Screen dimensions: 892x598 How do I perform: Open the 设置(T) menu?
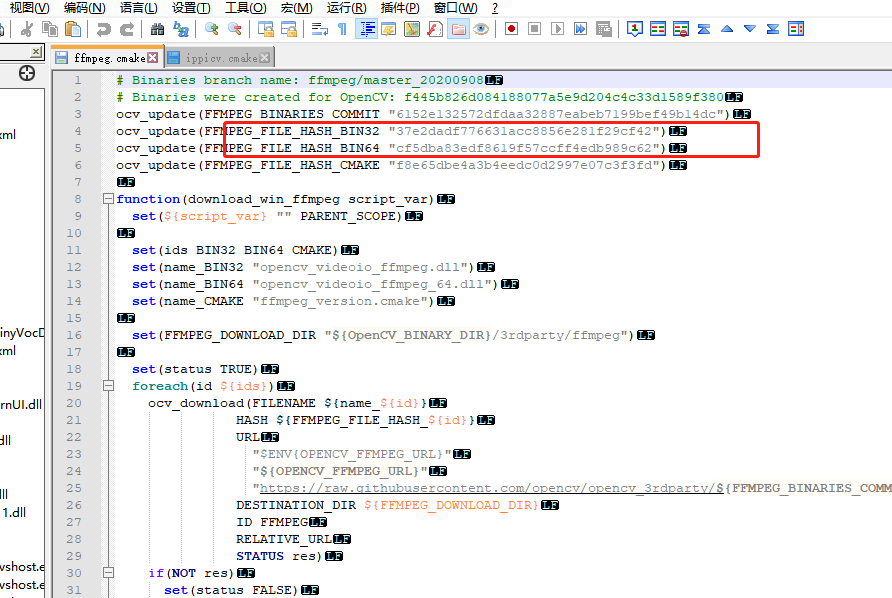[x=191, y=8]
